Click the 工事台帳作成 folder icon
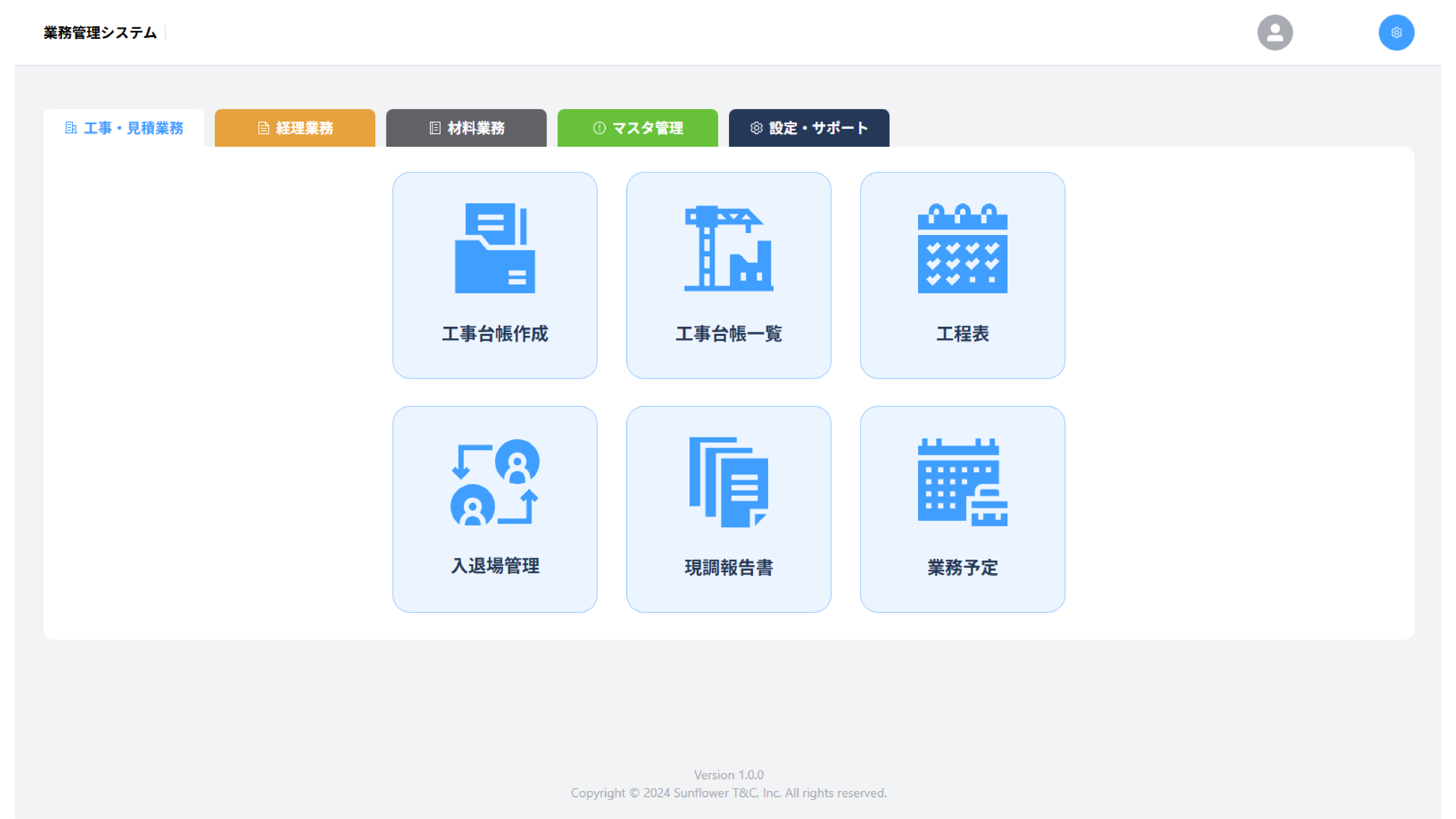Screen dimensions: 1456x819 click(494, 248)
